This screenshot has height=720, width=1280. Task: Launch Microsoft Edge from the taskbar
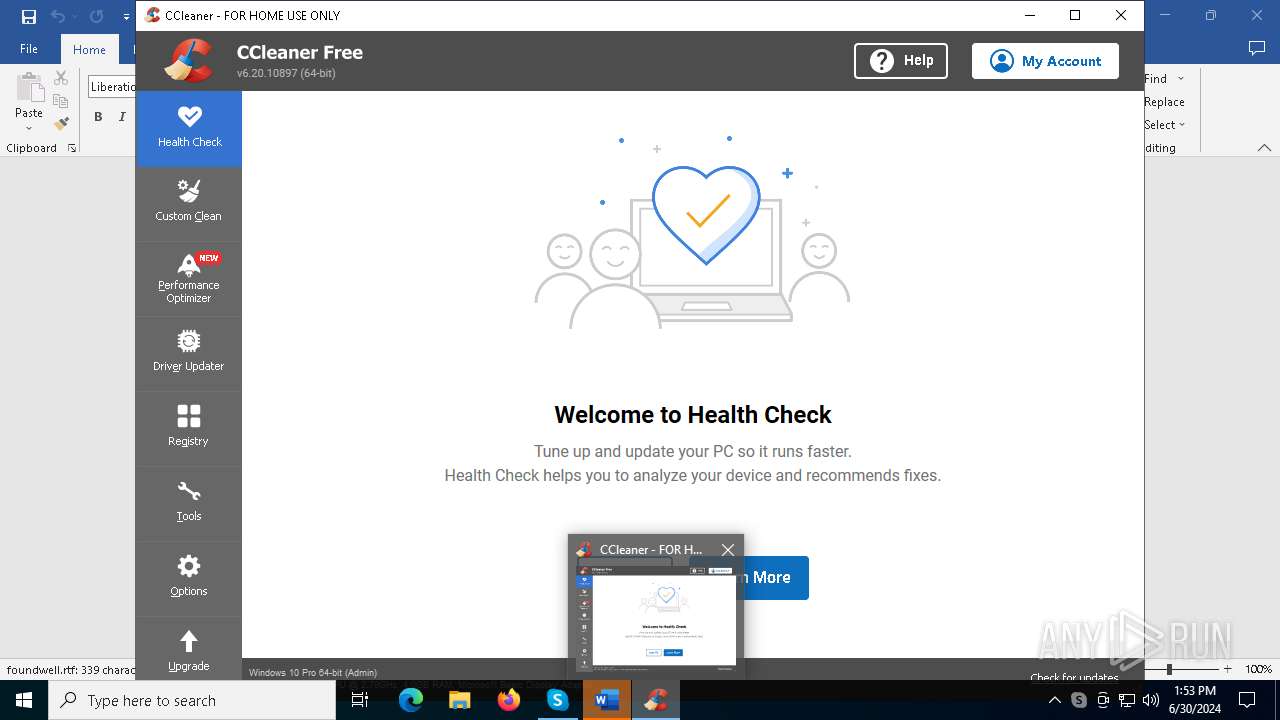tap(411, 700)
